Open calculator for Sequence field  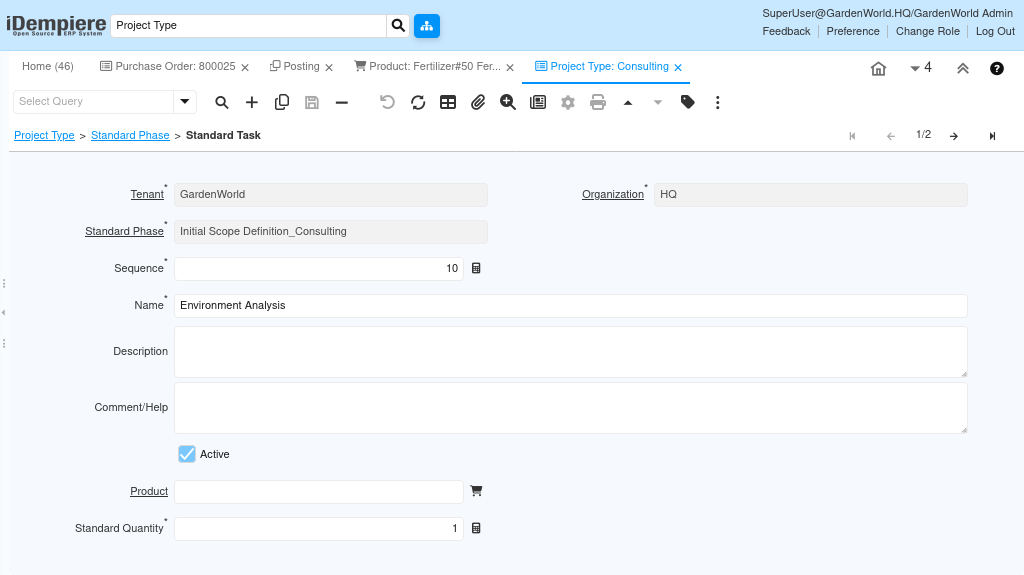pyautogui.click(x=476, y=268)
